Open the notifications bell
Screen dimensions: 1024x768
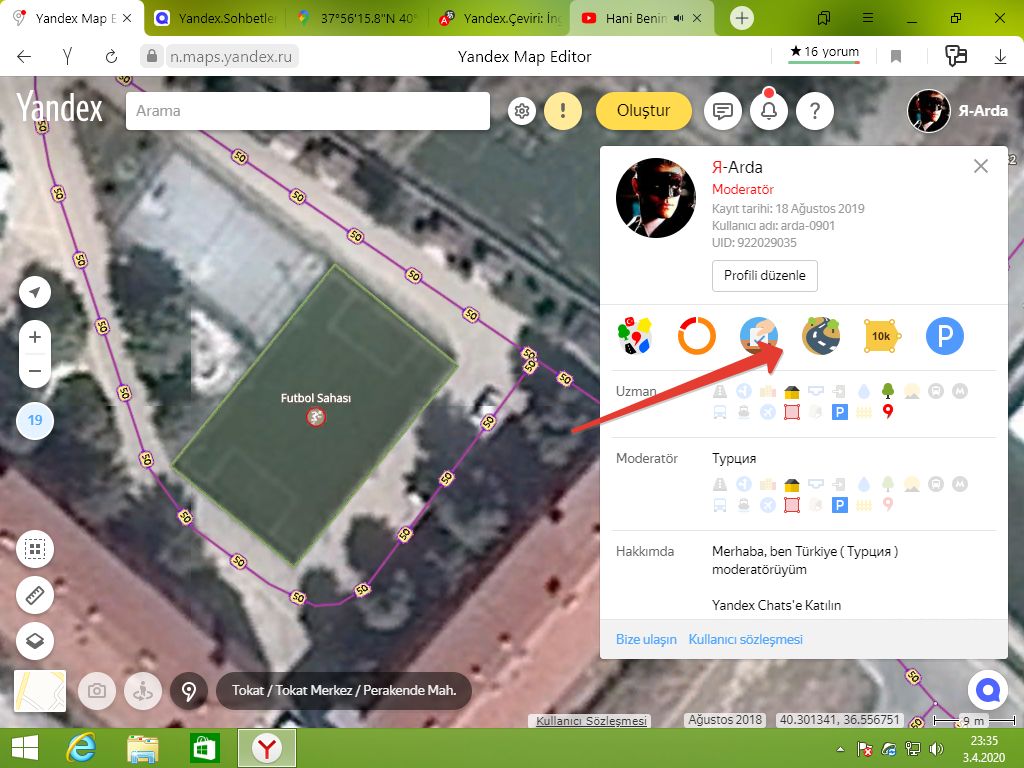click(x=769, y=111)
